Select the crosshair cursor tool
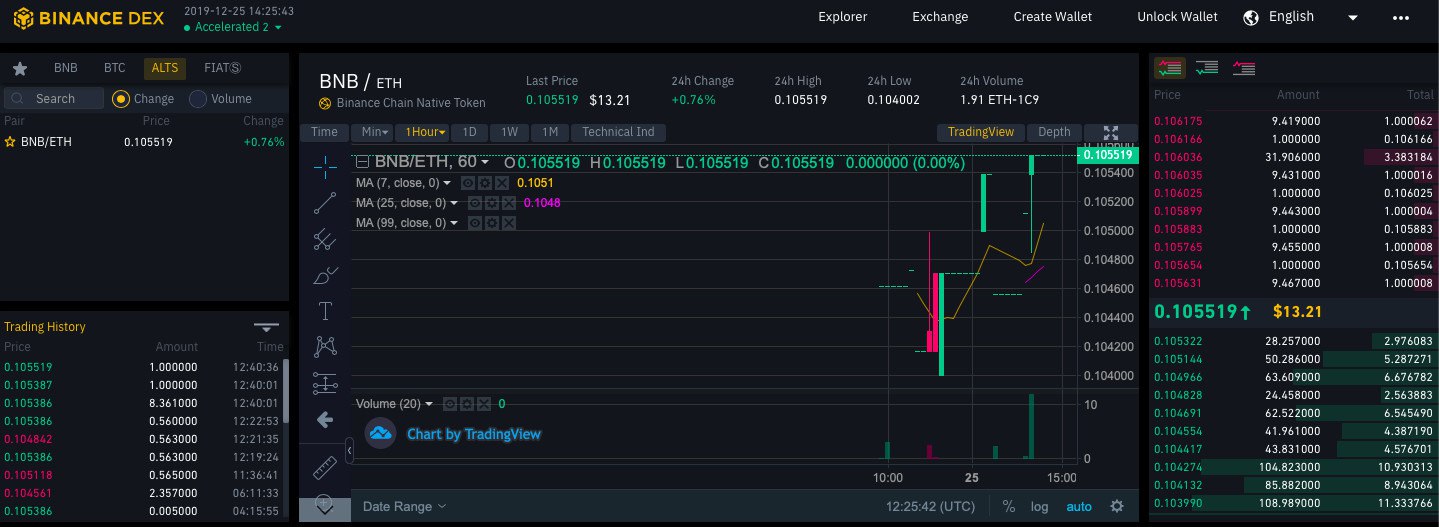 coord(325,166)
